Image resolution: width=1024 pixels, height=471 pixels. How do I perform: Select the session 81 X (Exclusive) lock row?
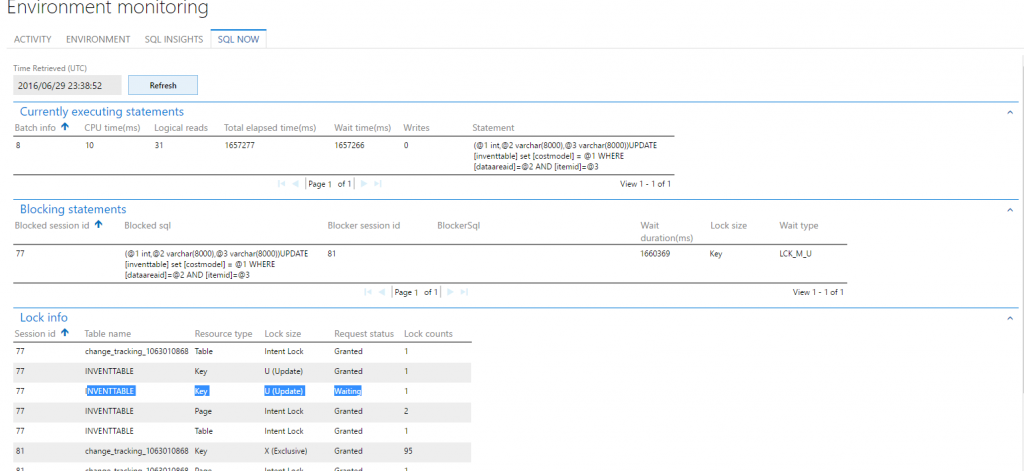[x=240, y=451]
